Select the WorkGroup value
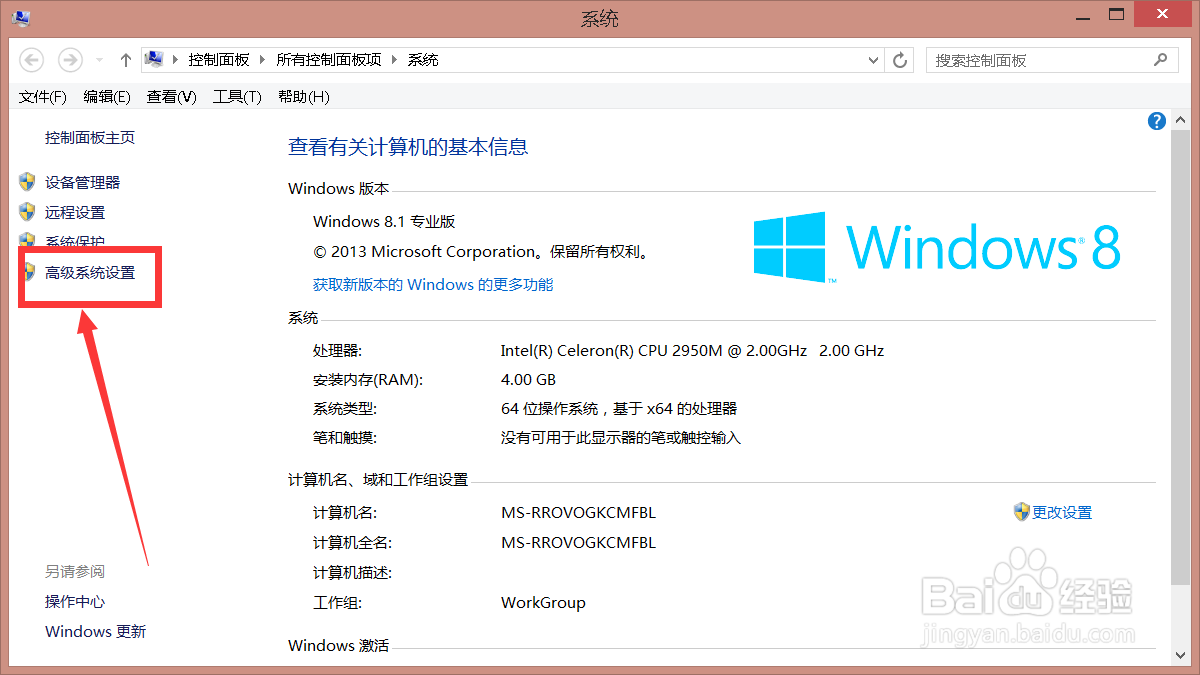The width and height of the screenshot is (1200, 675). tap(543, 603)
